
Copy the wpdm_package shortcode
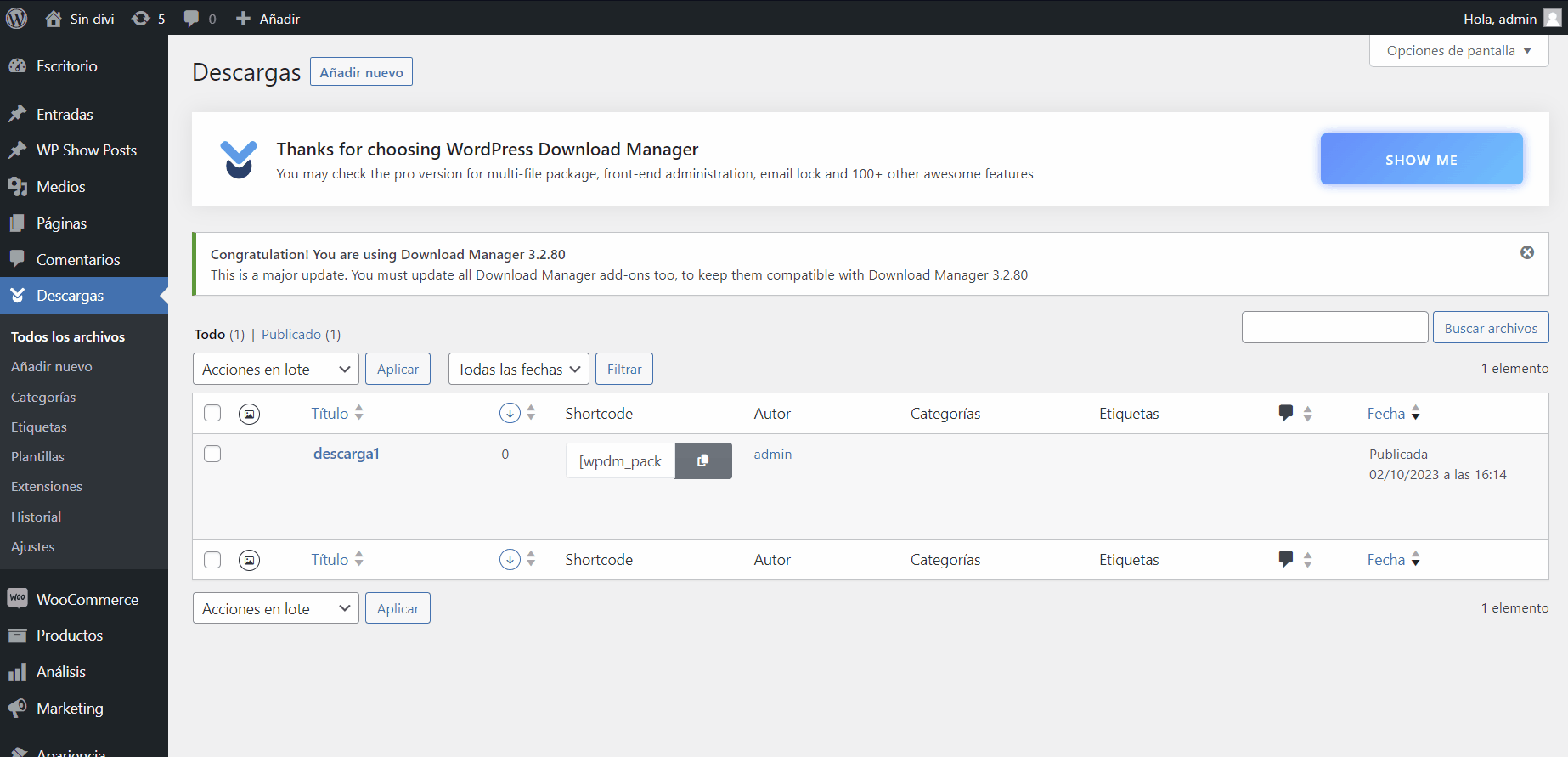tap(702, 460)
